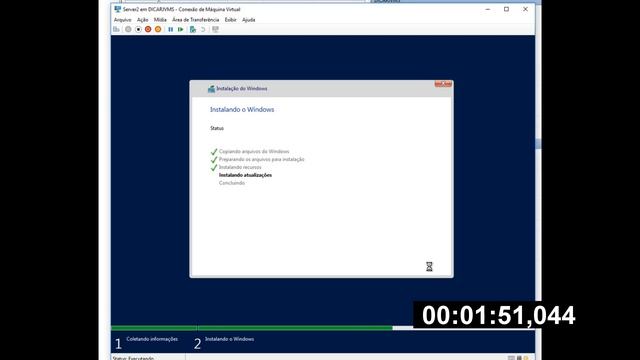
Task: Open the Exibir menu
Action: click(x=231, y=20)
